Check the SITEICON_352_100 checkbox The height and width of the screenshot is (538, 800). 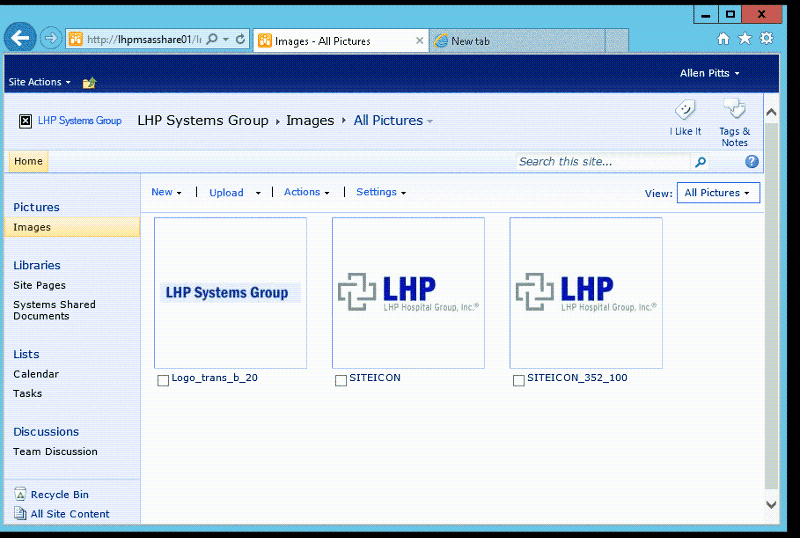518,380
